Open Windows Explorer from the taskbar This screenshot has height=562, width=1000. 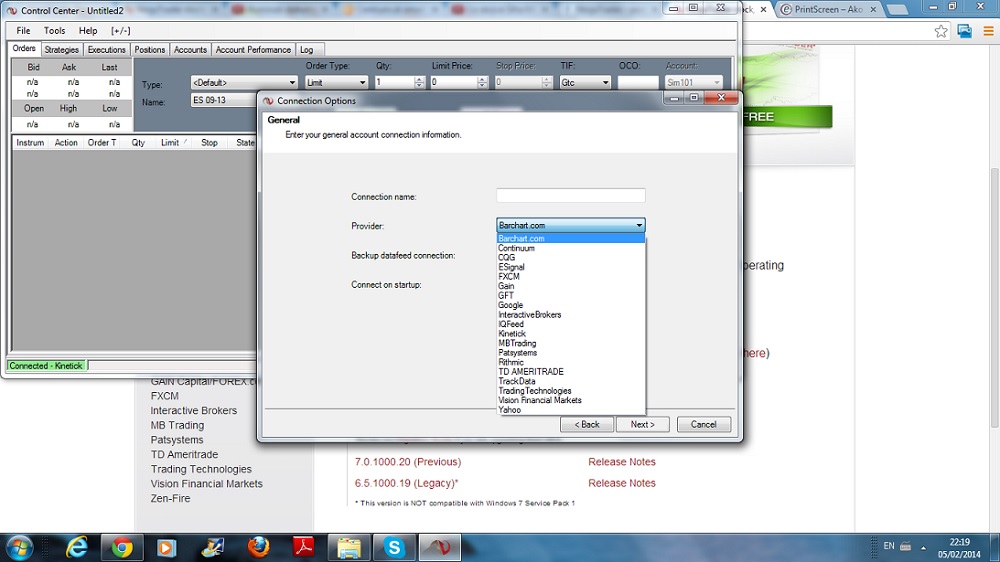349,547
